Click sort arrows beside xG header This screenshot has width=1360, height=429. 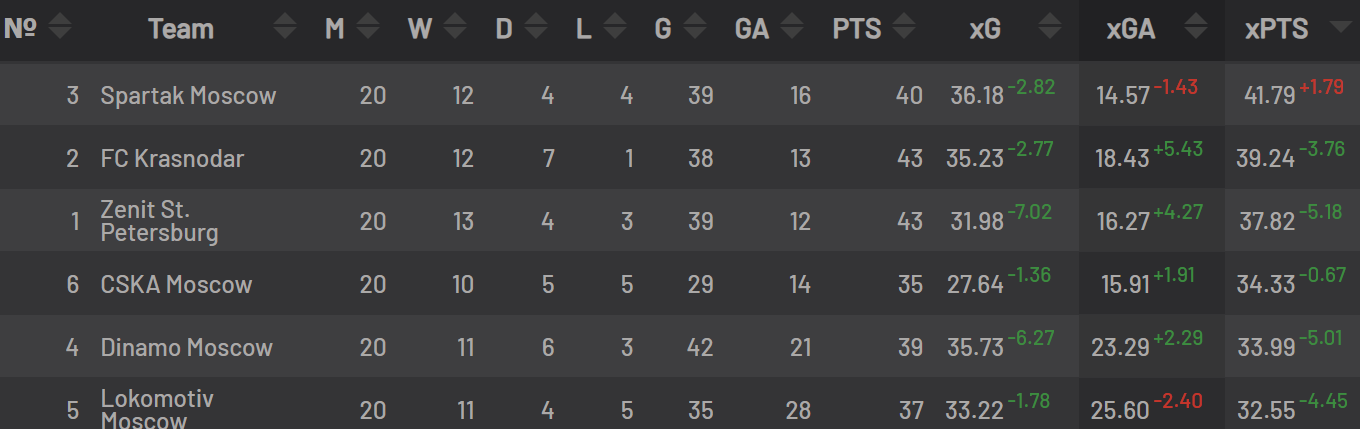coord(1050,28)
